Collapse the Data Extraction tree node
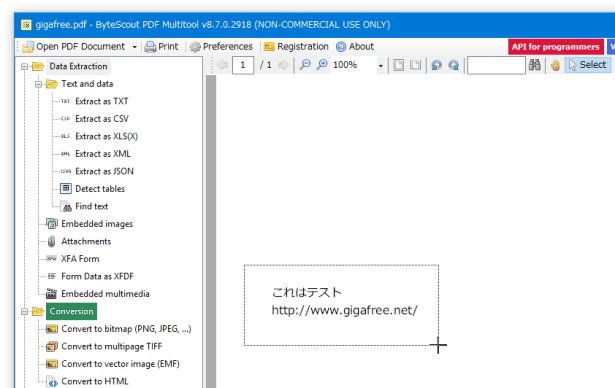Viewport: 615px width, 388px height. point(24,67)
